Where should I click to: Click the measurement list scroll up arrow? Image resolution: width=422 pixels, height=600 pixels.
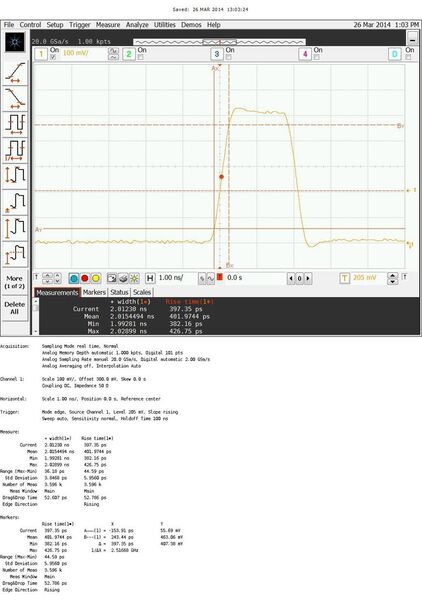click(x=36, y=301)
